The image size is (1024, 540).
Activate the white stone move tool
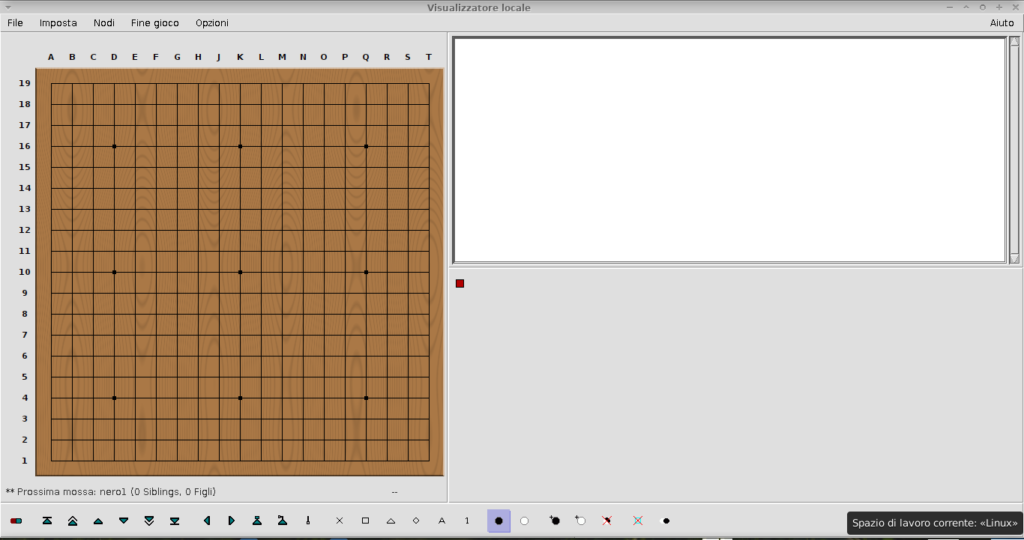click(524, 521)
